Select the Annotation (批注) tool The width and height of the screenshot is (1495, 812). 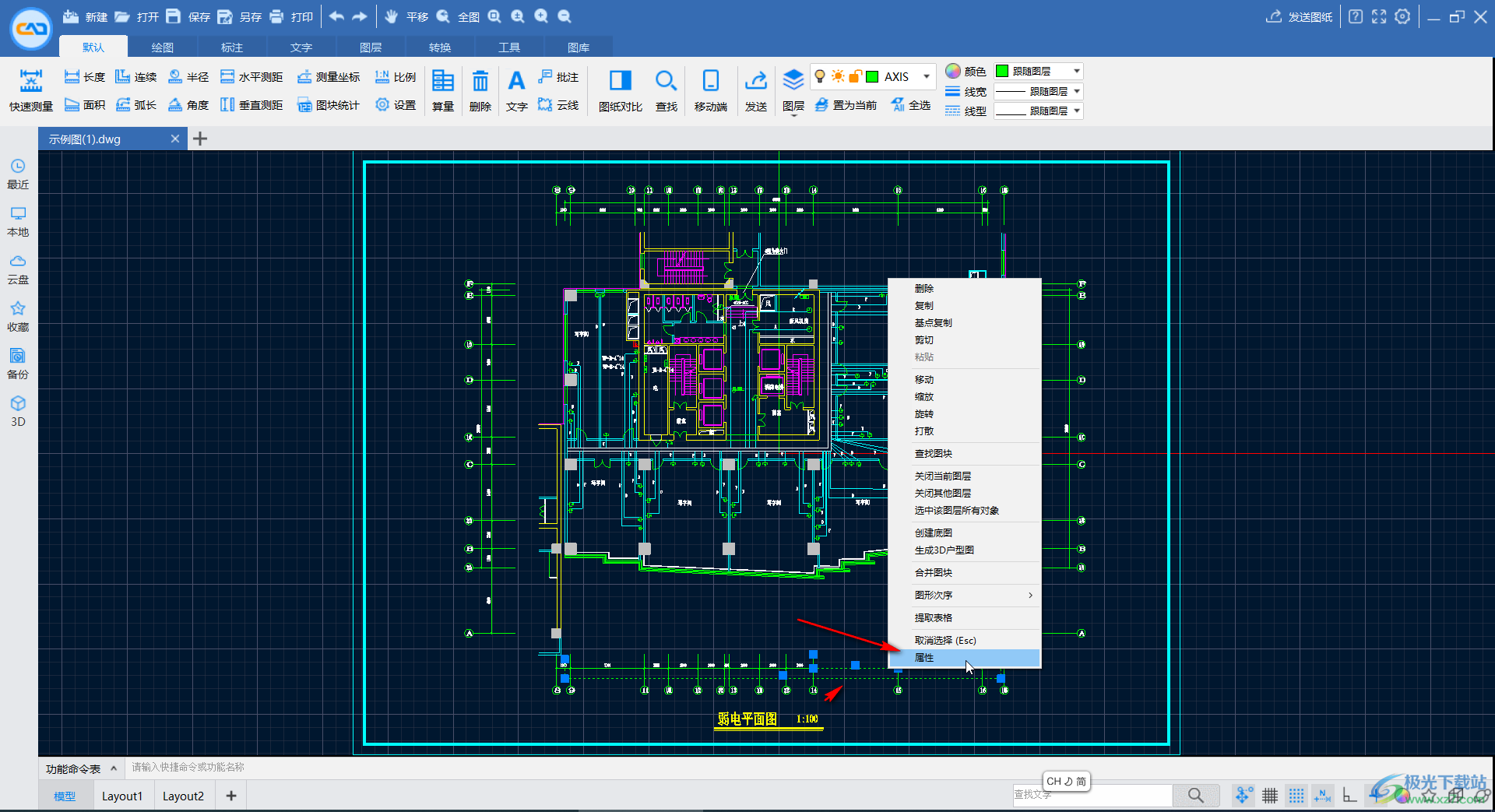pyautogui.click(x=558, y=77)
